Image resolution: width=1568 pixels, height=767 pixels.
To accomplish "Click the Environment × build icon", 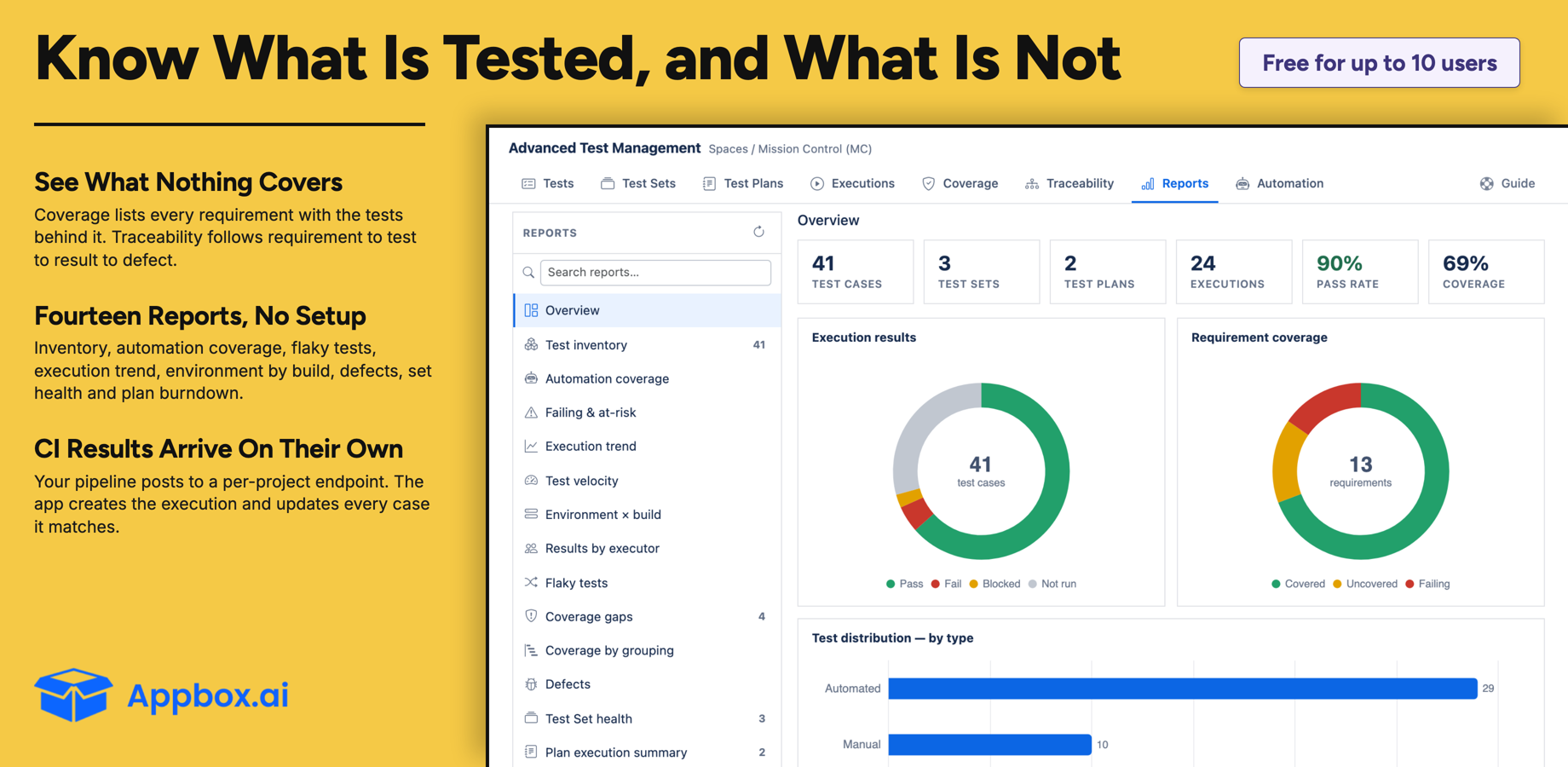I will [x=531, y=514].
